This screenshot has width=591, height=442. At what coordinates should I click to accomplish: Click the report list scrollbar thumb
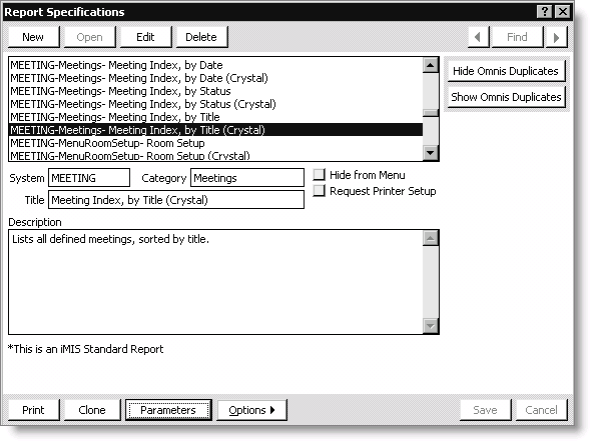(x=430, y=113)
